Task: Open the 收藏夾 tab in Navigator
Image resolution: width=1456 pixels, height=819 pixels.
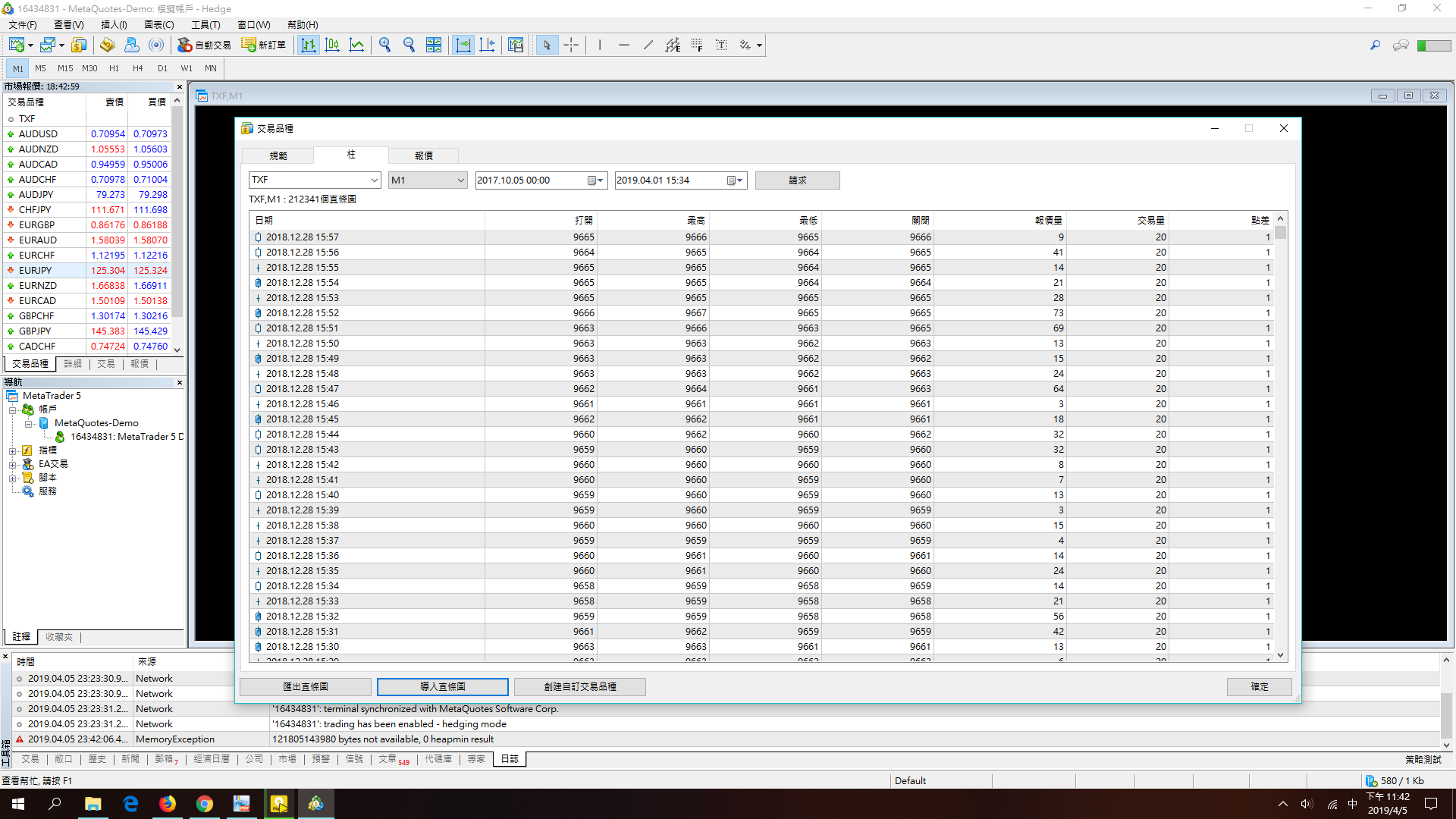Action: (58, 638)
